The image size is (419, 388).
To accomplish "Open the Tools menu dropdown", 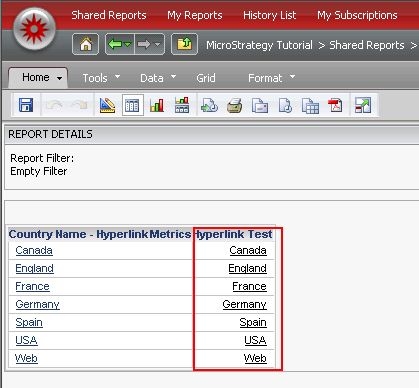I will point(101,78).
